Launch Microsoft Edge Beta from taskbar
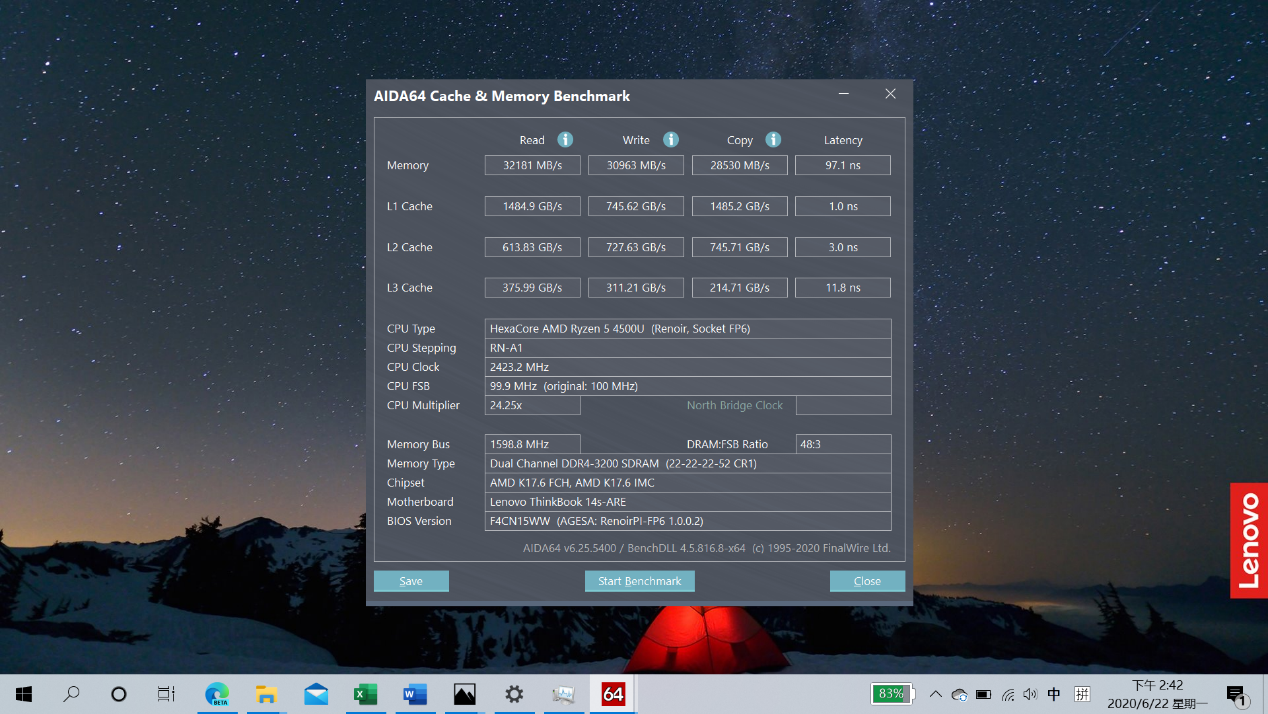Screen dimensions: 1268x714 click(217, 694)
